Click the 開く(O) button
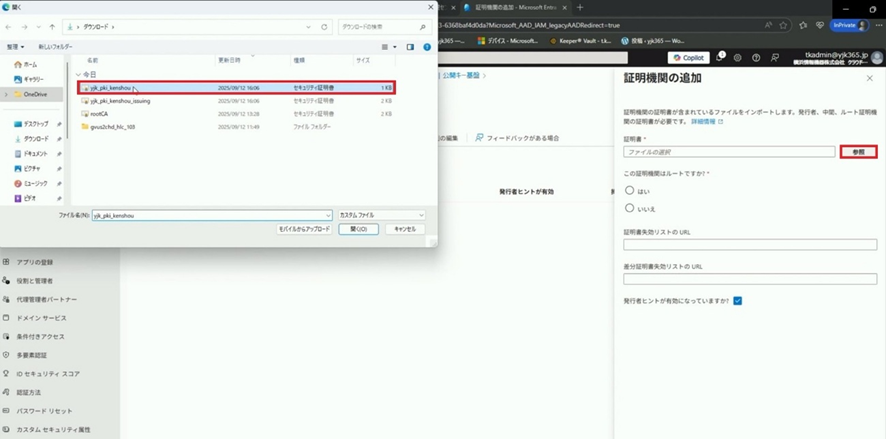The height and width of the screenshot is (439, 886). click(x=358, y=229)
